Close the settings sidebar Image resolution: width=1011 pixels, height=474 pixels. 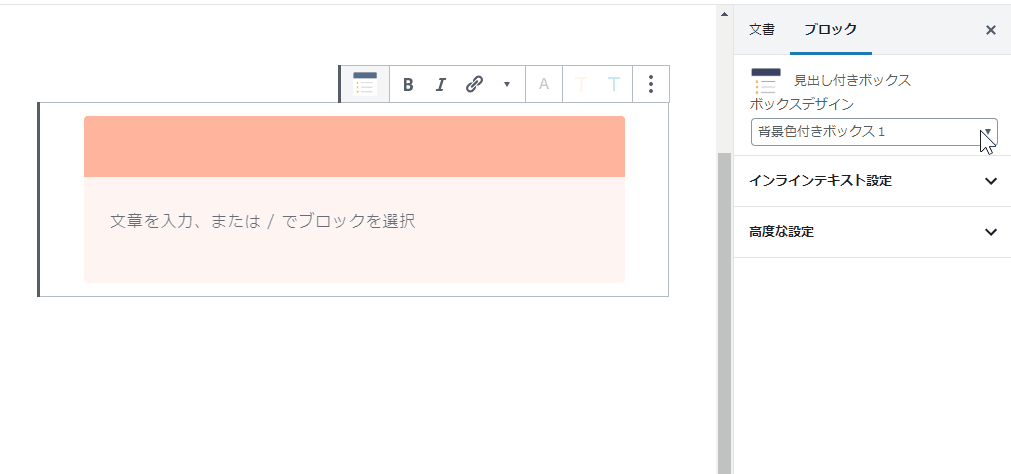pos(991,30)
